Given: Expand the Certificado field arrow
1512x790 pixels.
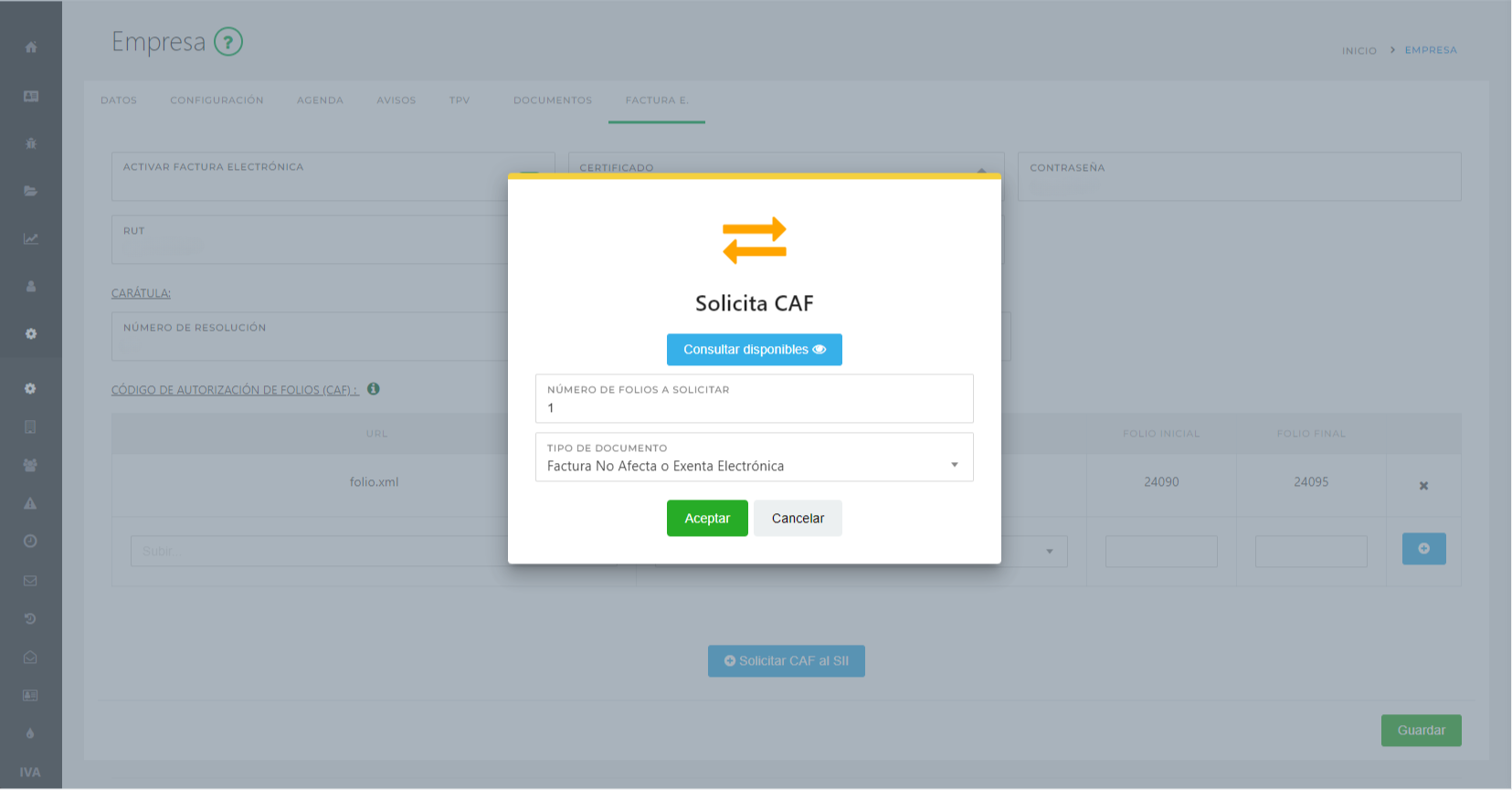Looking at the screenshot, I should click(981, 170).
